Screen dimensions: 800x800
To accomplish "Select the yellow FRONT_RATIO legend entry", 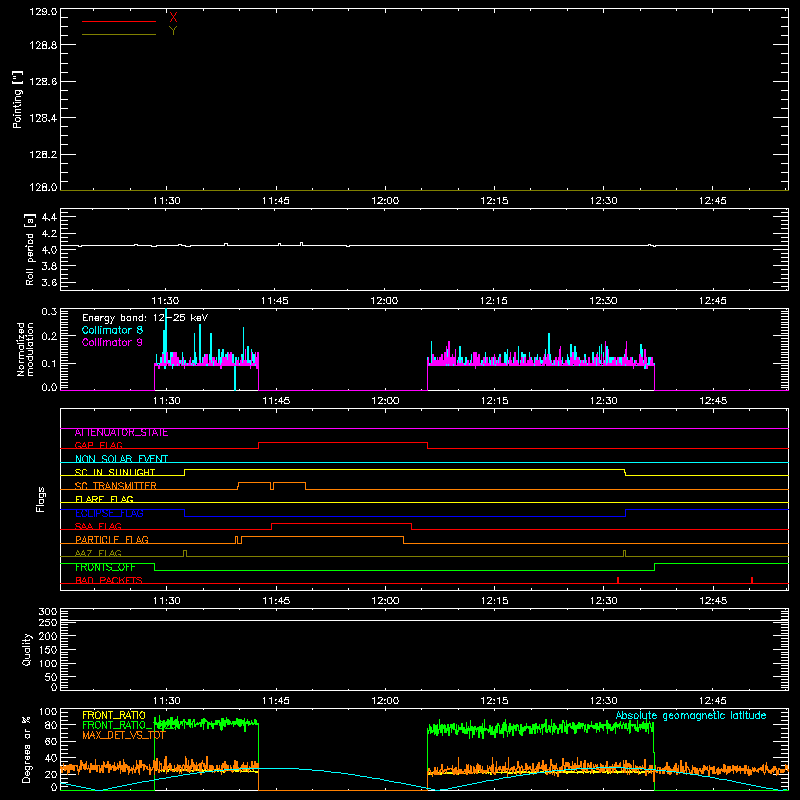I will click(x=114, y=715).
